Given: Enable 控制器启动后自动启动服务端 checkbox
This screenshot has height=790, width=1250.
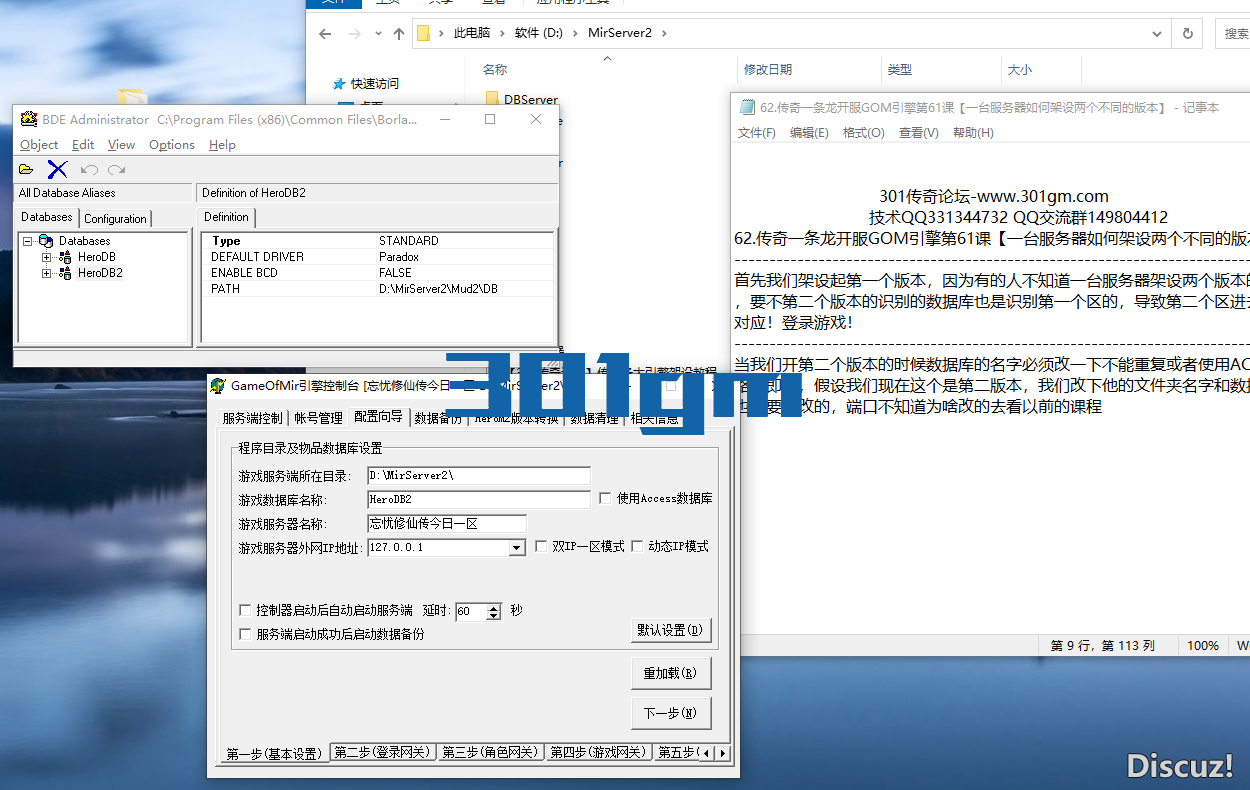Looking at the screenshot, I should point(245,610).
